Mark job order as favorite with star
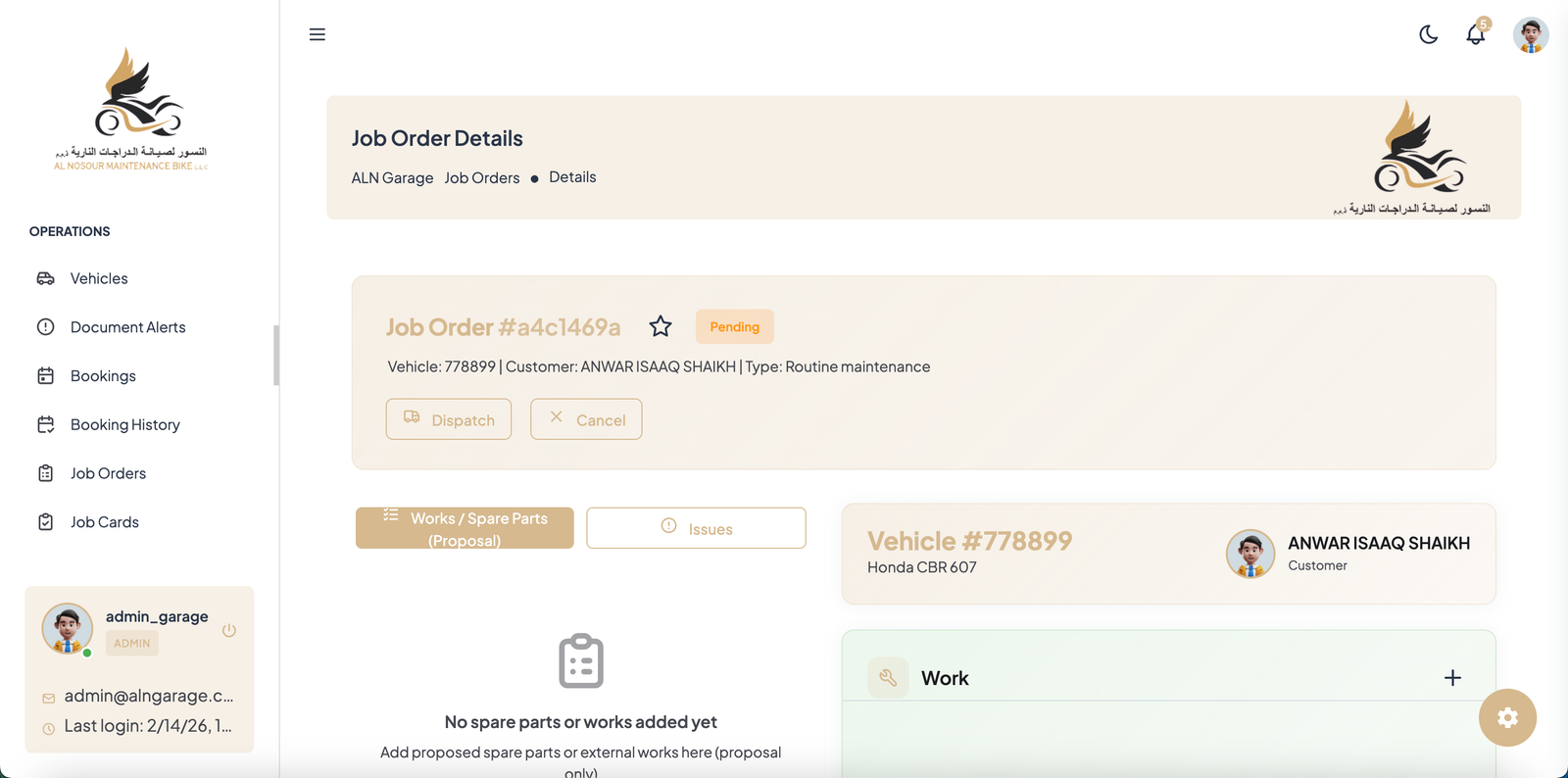 [x=661, y=326]
